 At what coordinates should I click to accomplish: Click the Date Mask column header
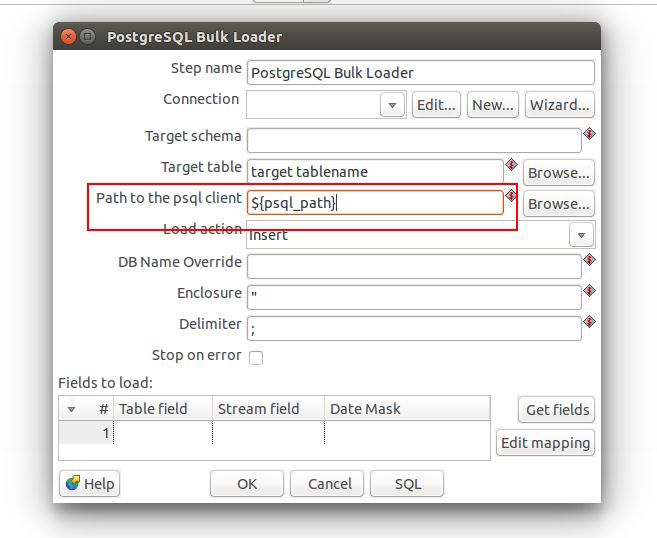click(x=407, y=409)
